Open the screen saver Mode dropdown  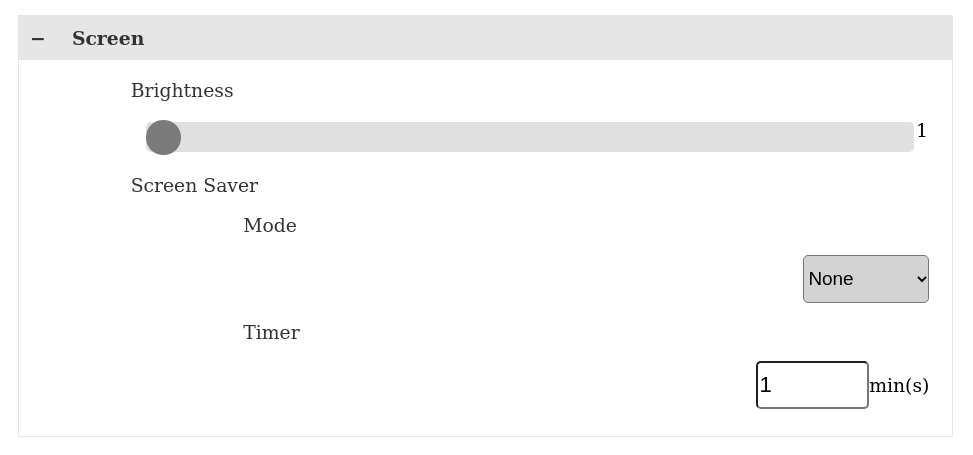point(865,279)
